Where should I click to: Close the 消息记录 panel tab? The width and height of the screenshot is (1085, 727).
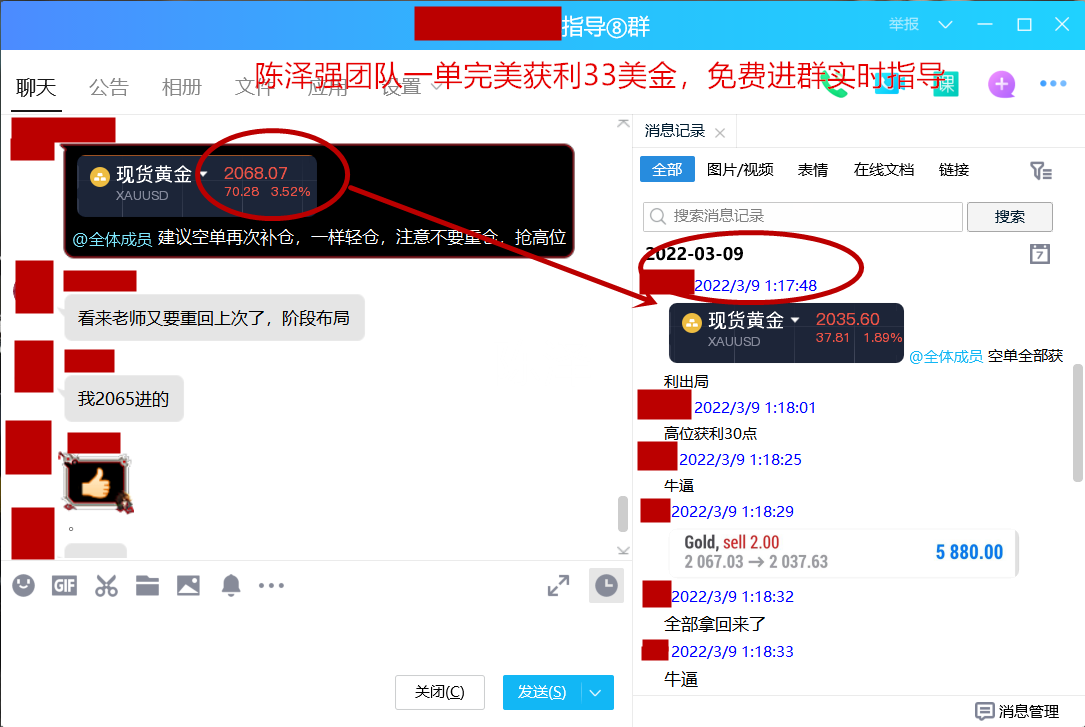click(722, 131)
